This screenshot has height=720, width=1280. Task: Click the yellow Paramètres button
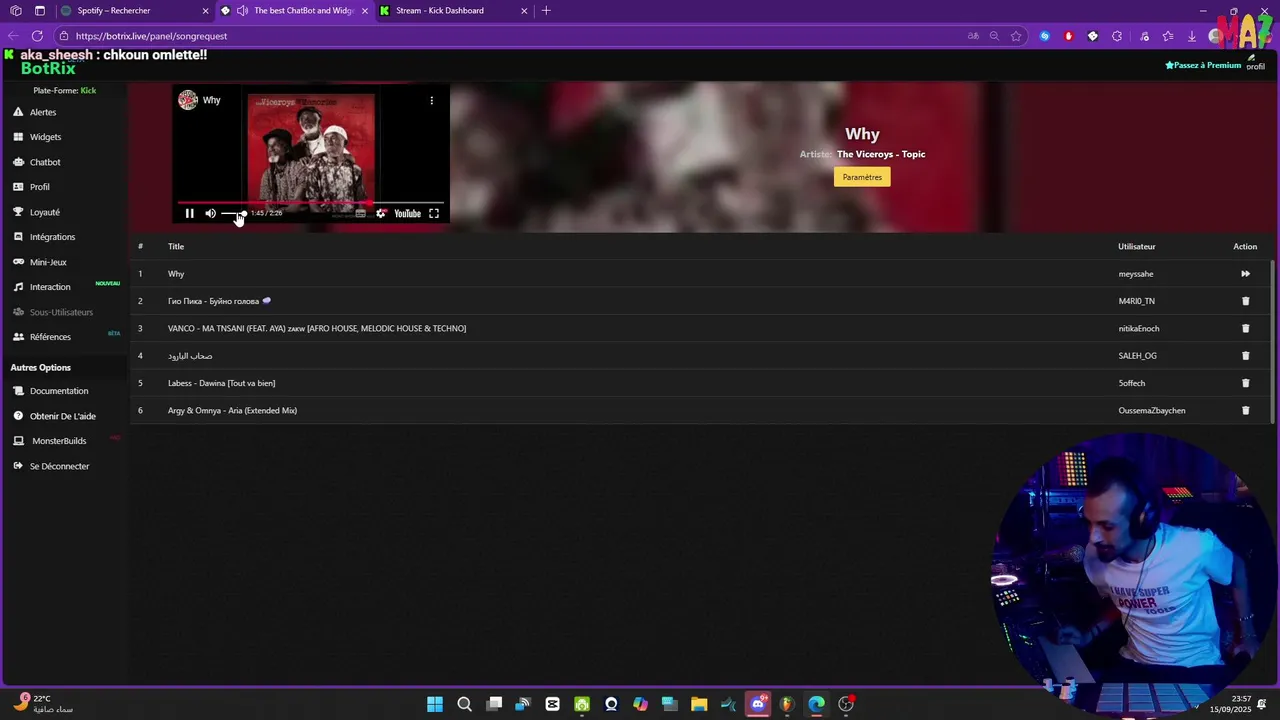[x=862, y=177]
